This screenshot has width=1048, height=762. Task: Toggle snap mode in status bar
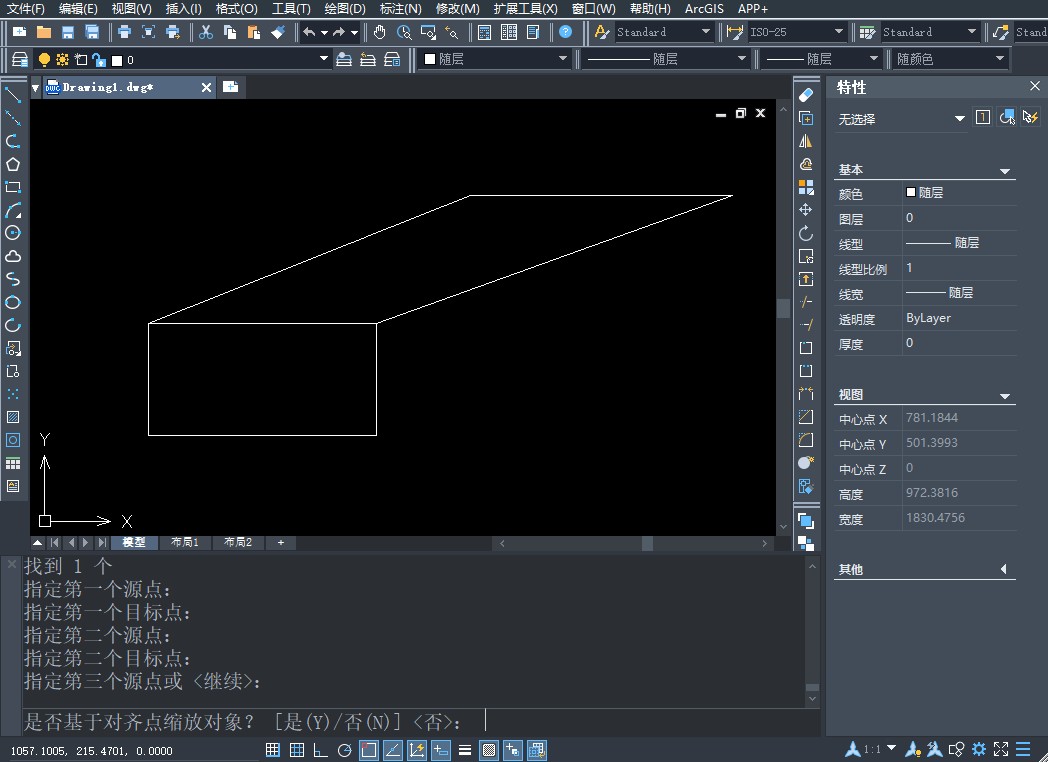[272, 750]
